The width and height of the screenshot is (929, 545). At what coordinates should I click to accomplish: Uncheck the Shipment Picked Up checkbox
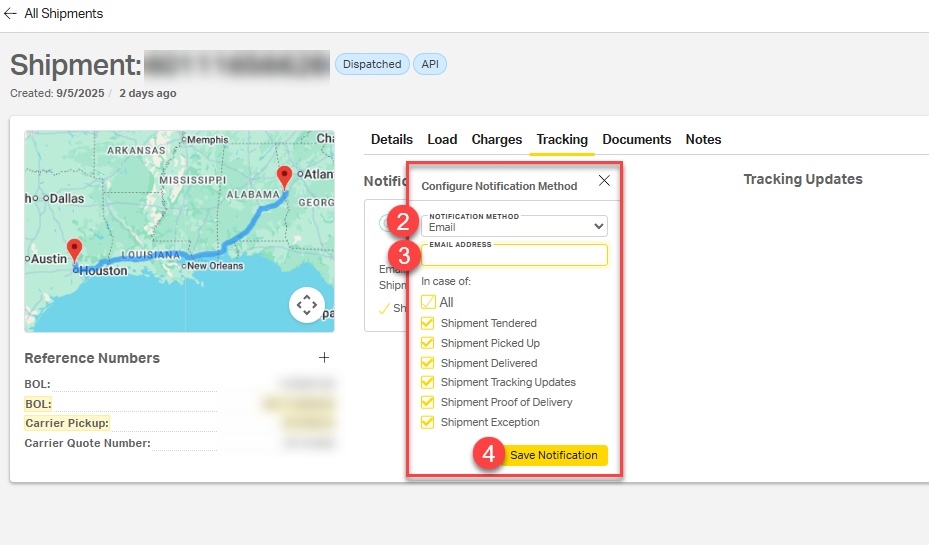coord(428,343)
